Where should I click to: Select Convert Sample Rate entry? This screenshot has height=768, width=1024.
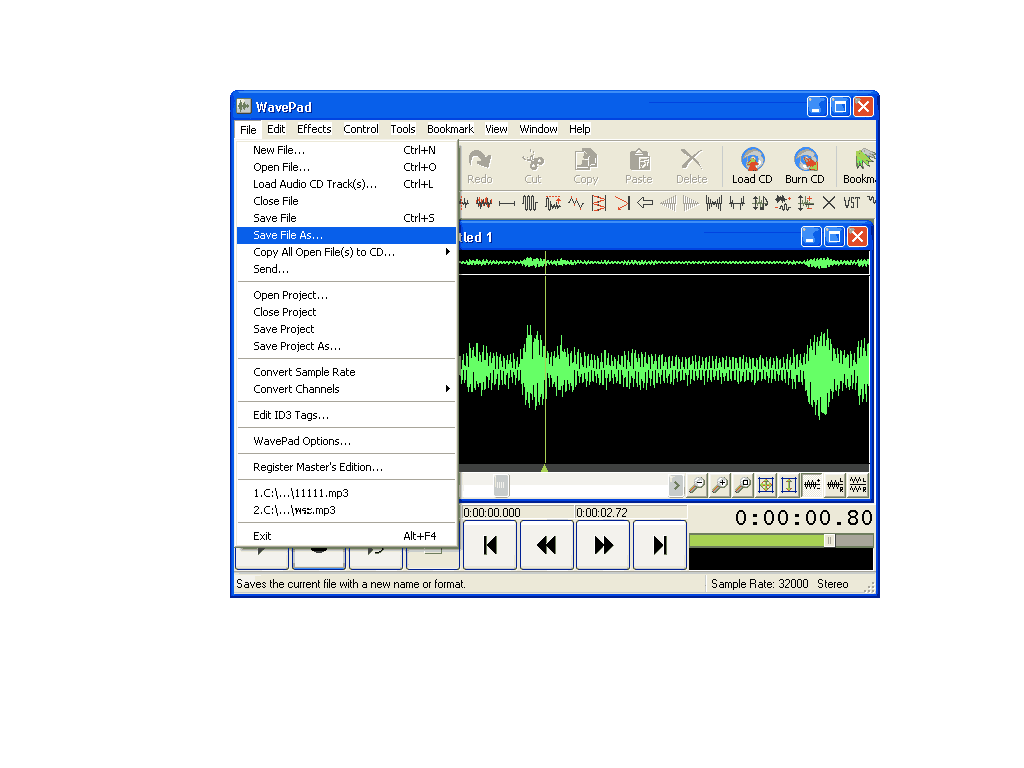(x=346, y=372)
